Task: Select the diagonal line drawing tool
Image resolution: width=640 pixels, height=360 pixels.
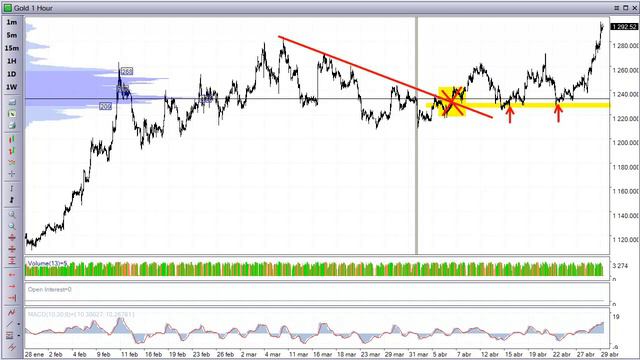Action: coord(10,324)
